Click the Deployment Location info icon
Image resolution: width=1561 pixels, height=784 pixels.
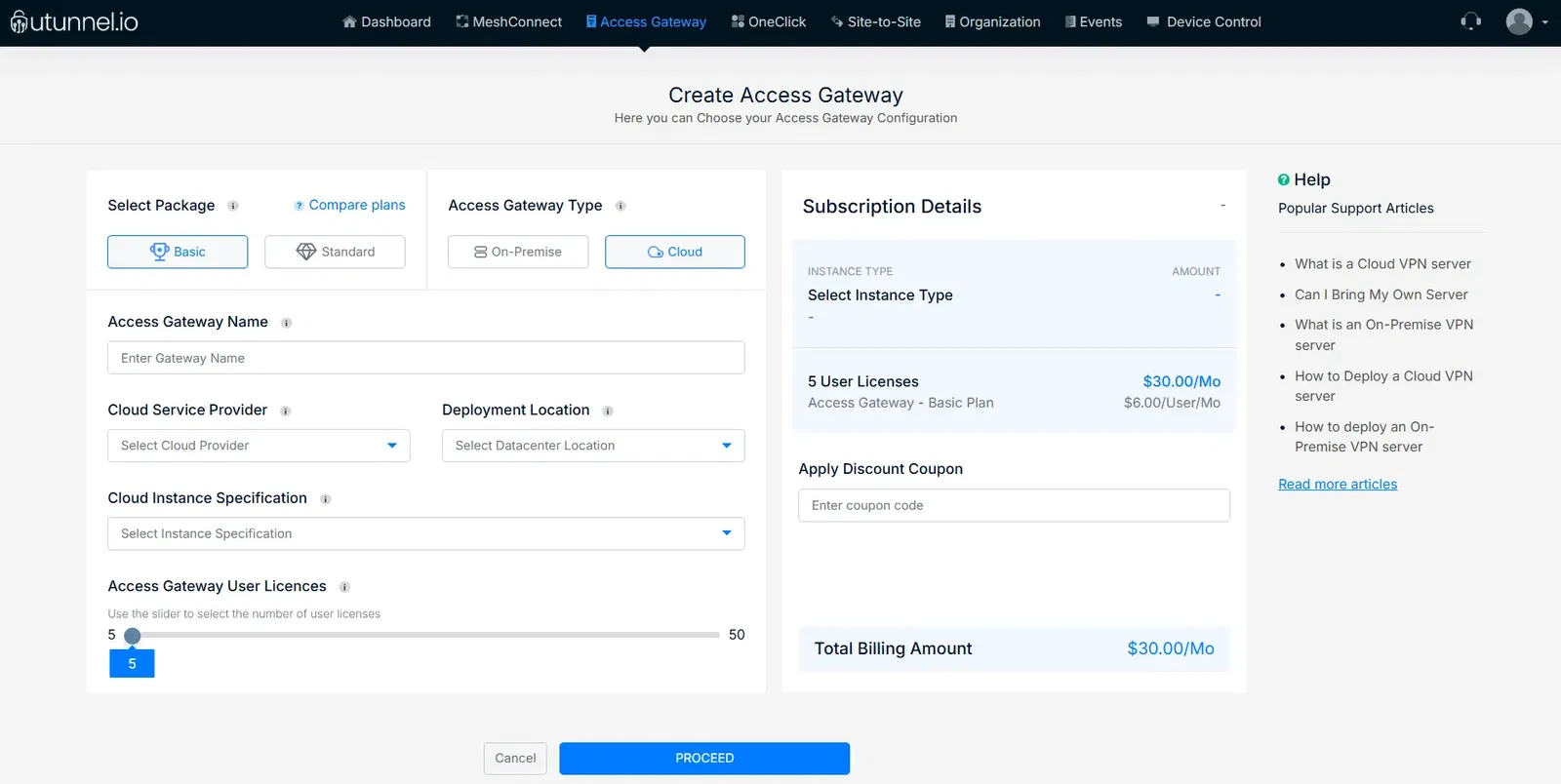pyautogui.click(x=608, y=411)
